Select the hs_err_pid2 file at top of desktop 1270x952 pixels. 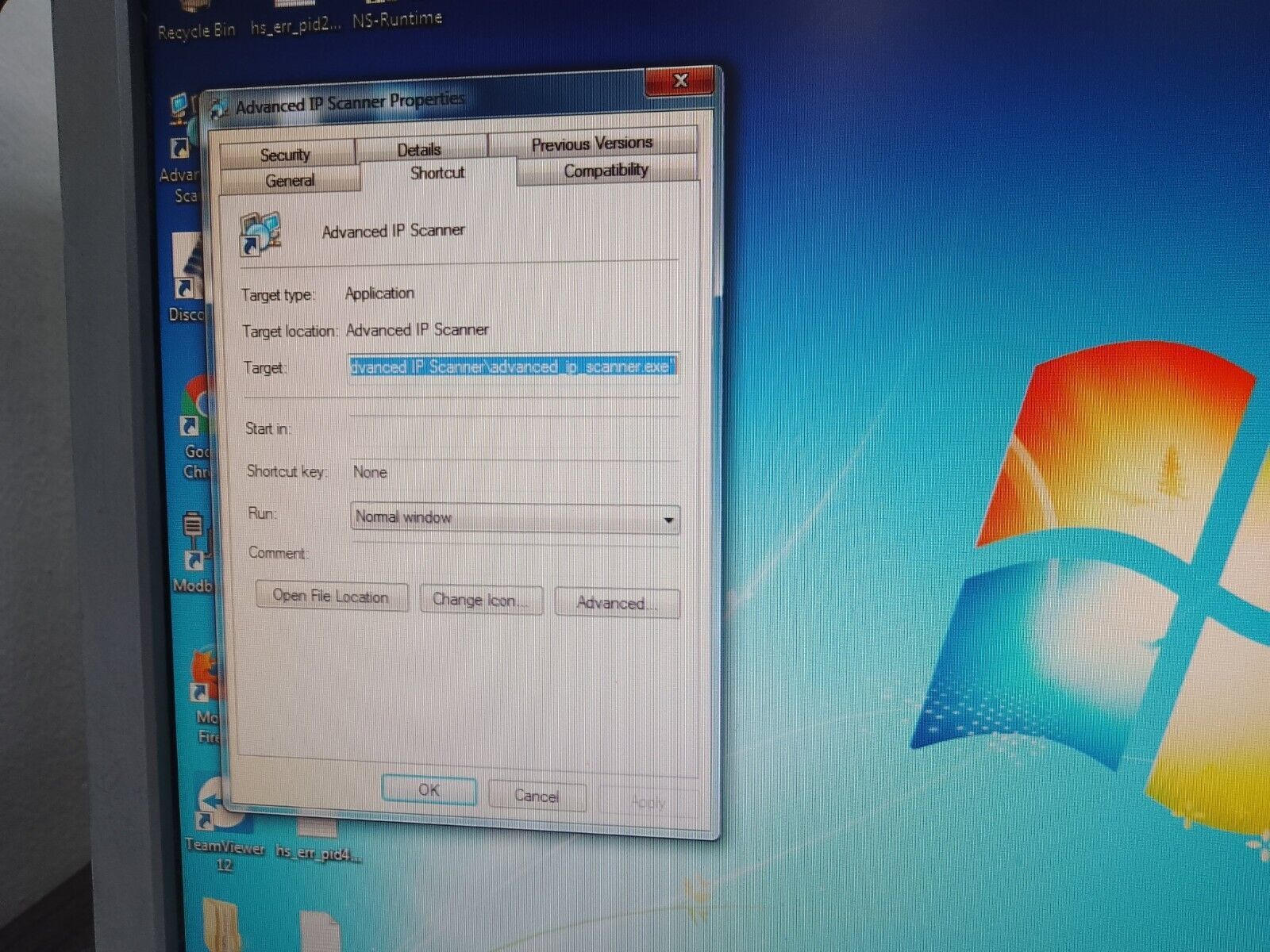[x=295, y=25]
